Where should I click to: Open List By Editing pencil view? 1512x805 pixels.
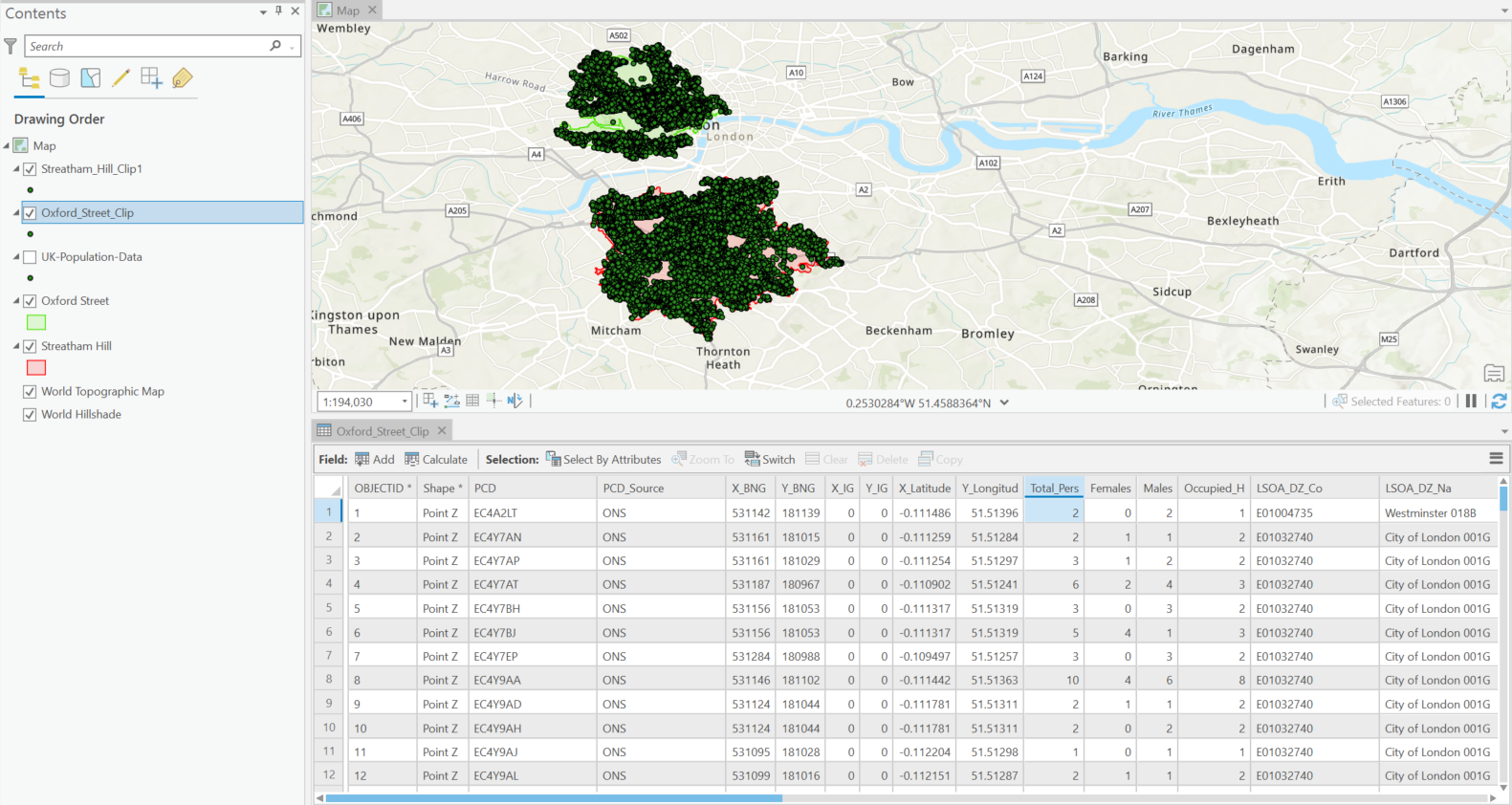121,78
